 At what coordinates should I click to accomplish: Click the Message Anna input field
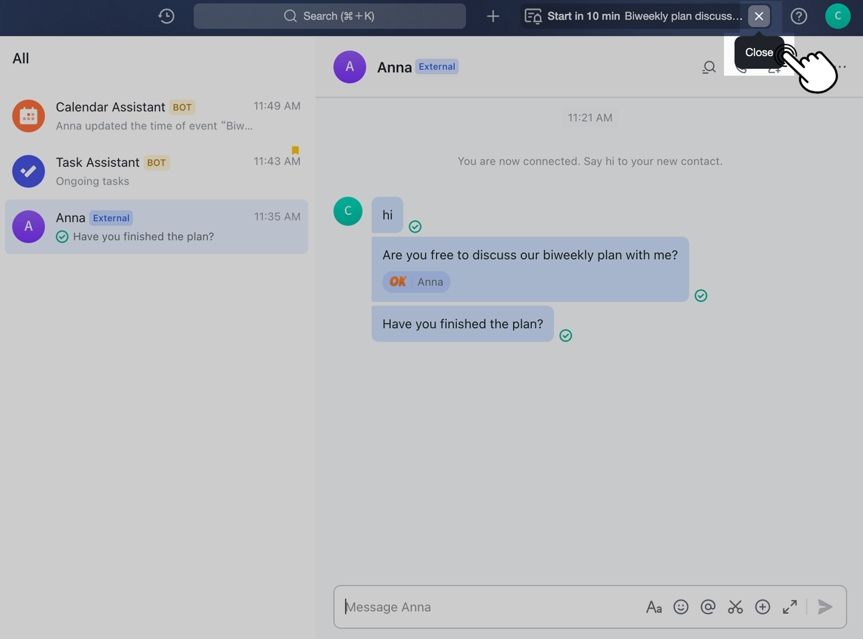(490, 607)
